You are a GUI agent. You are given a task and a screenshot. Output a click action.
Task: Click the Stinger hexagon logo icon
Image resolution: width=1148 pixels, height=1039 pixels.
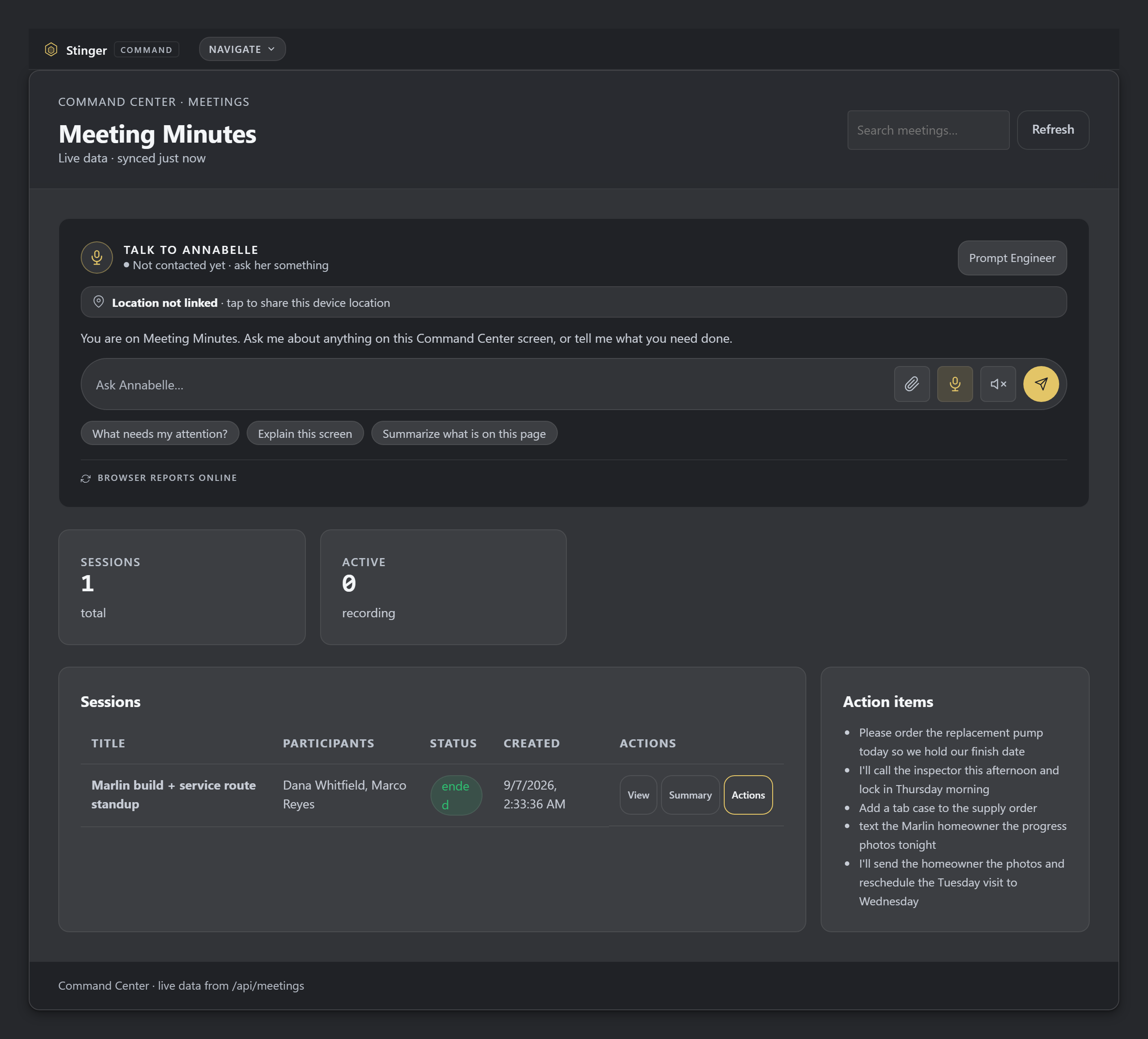click(x=51, y=49)
